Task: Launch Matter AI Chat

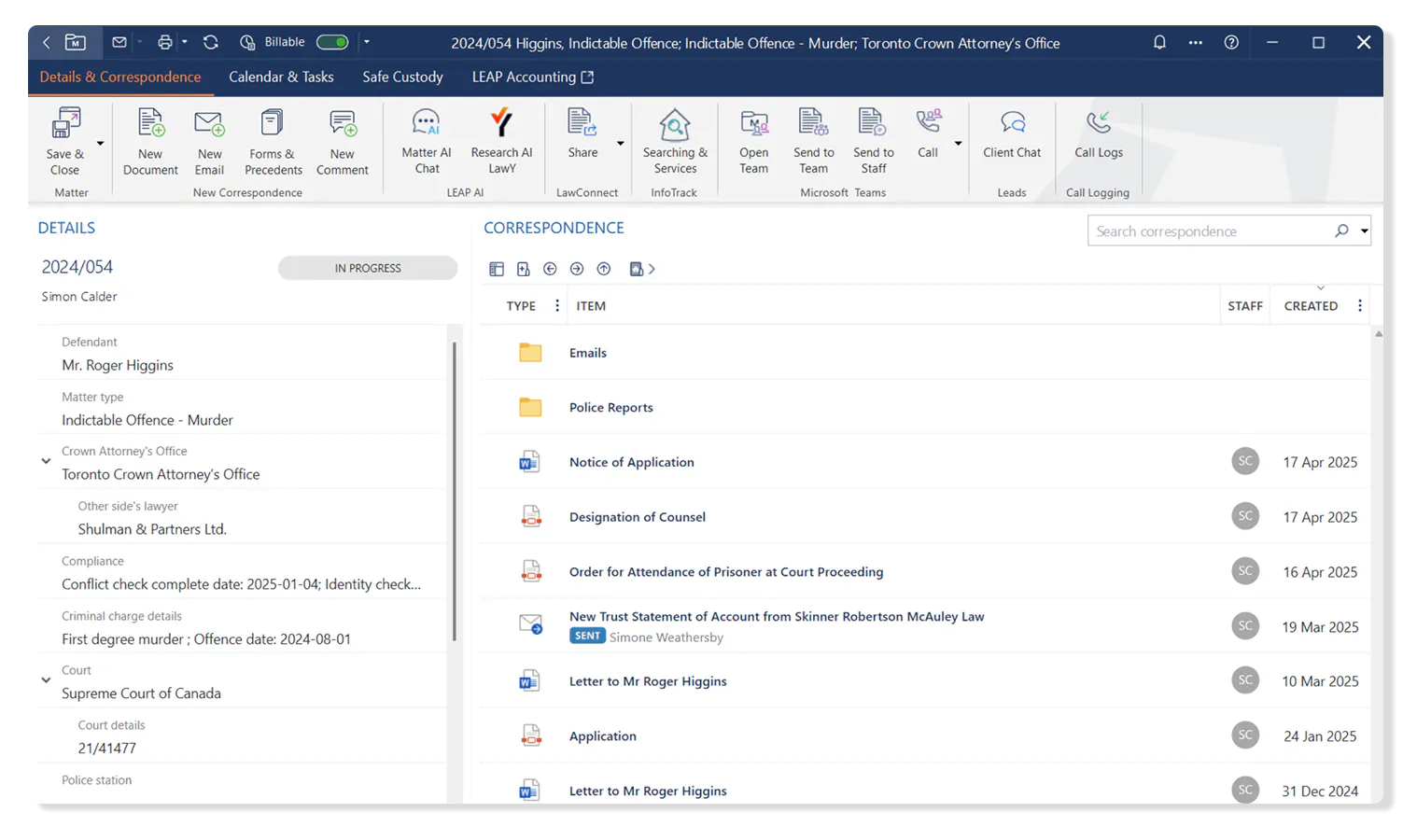Action: click(427, 141)
